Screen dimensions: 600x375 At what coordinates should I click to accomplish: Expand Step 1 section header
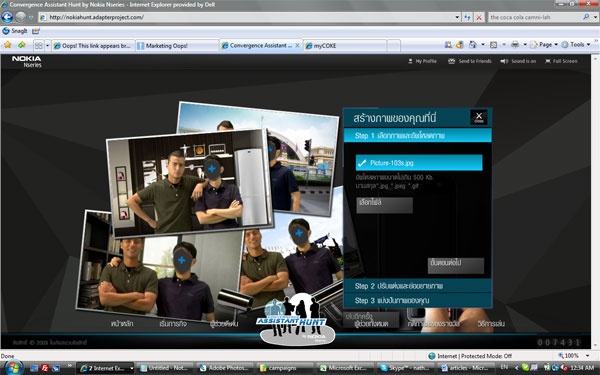(417, 135)
